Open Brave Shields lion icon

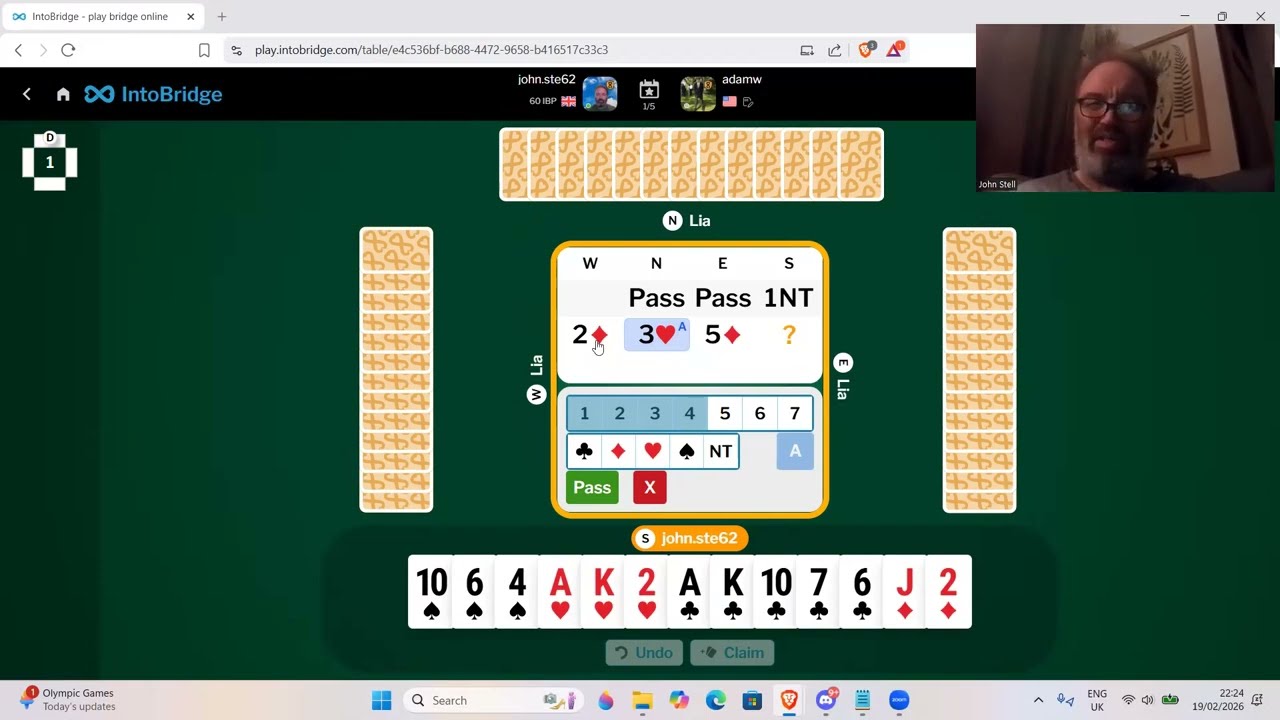866,49
